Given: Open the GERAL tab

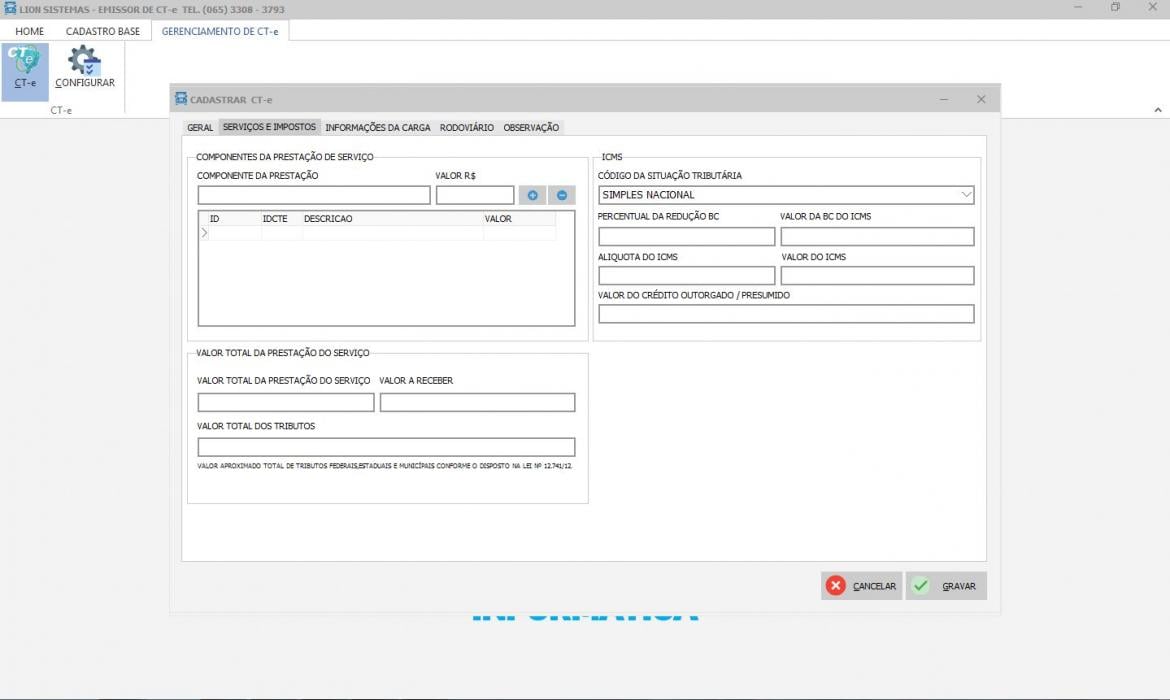Looking at the screenshot, I should click(x=200, y=128).
